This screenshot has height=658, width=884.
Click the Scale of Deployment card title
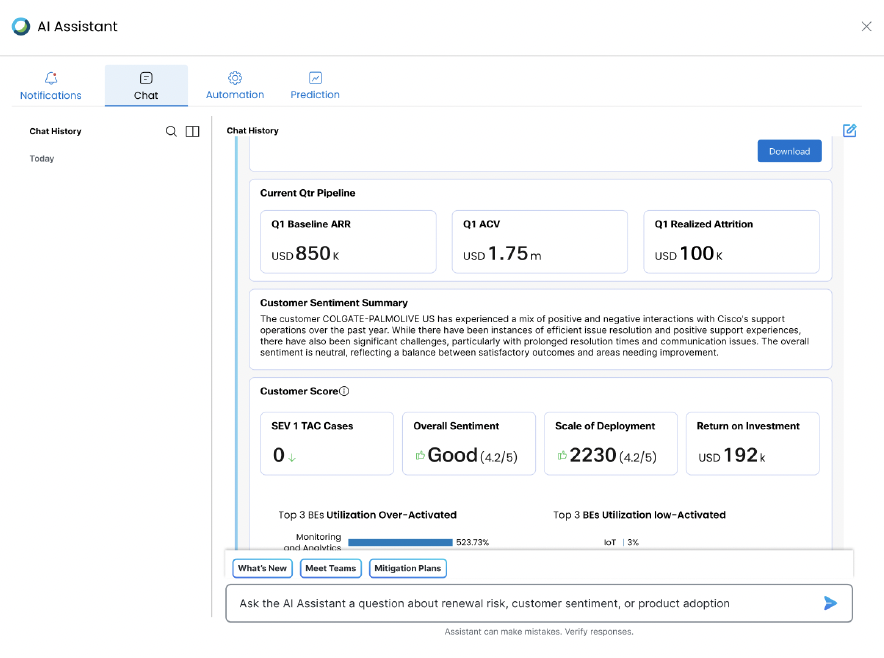coord(605,426)
